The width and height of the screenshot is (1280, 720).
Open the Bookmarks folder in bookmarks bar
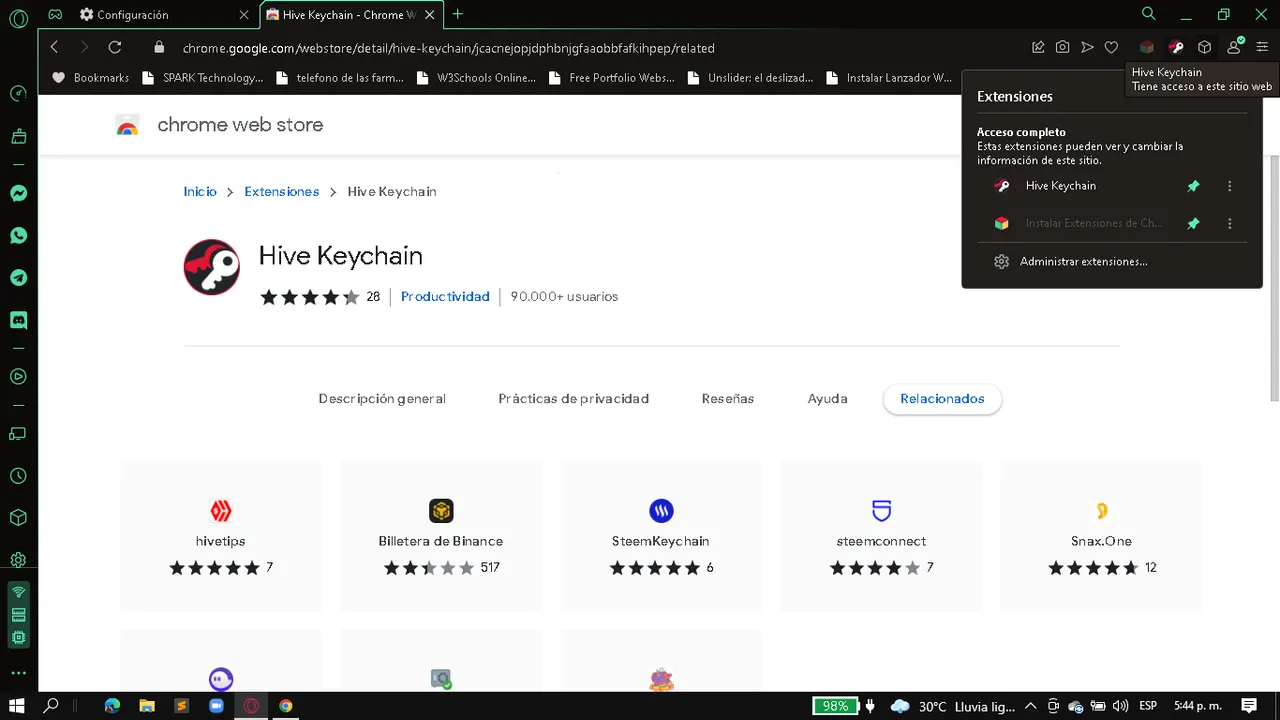[90, 78]
